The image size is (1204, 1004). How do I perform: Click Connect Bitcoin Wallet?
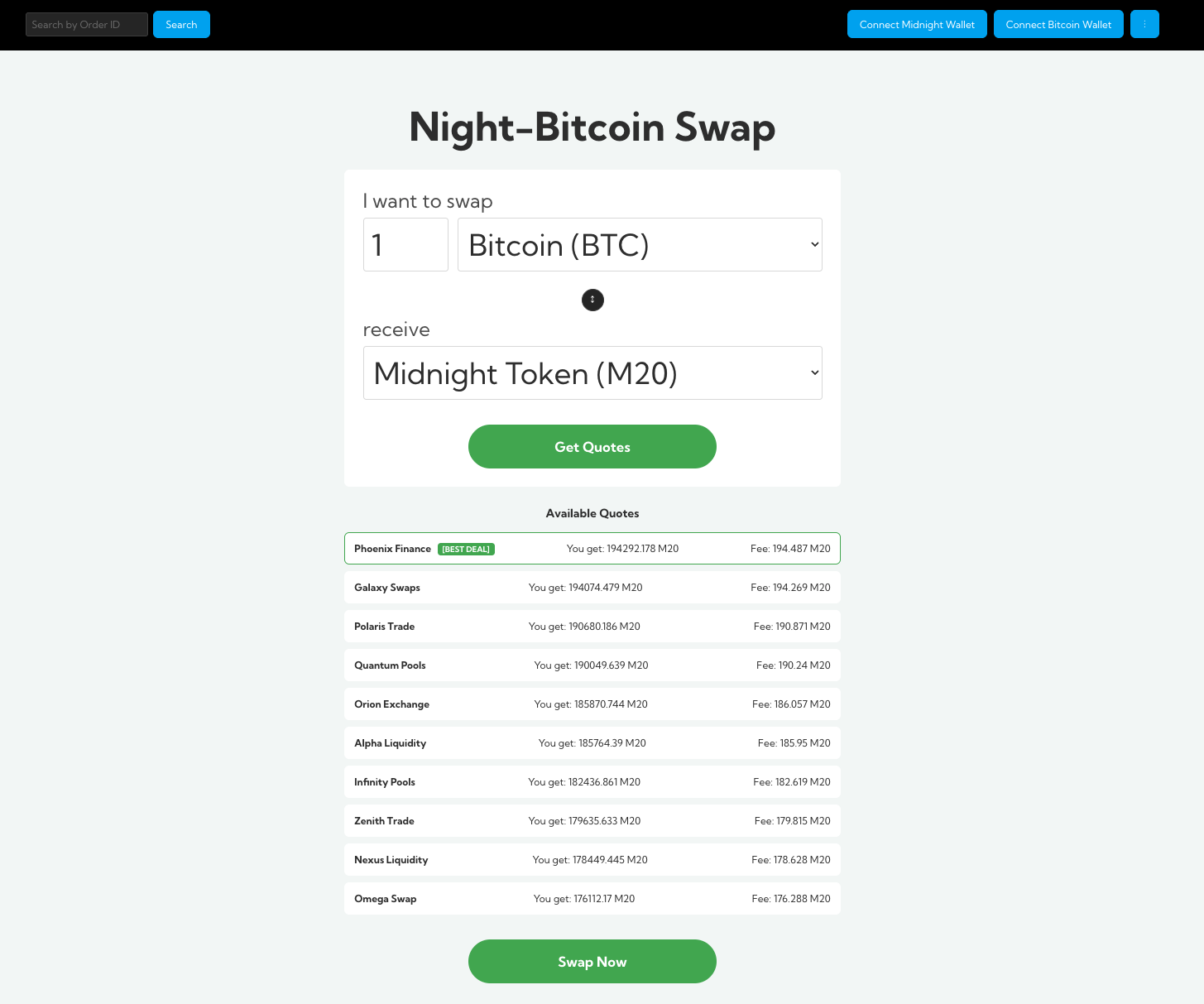(1058, 24)
